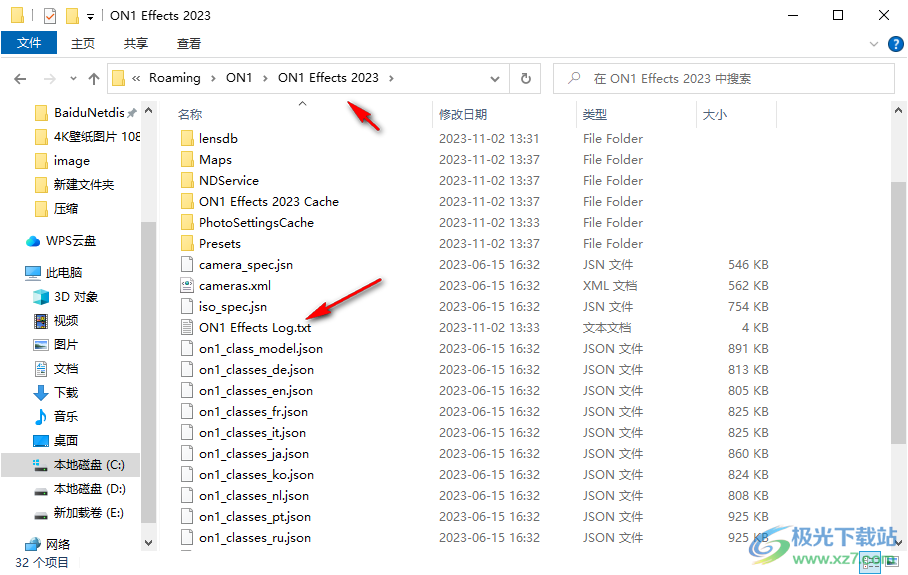The width and height of the screenshot is (908, 575).
Task: Click the search box for ON1 Effects 2023
Action: [x=724, y=78]
